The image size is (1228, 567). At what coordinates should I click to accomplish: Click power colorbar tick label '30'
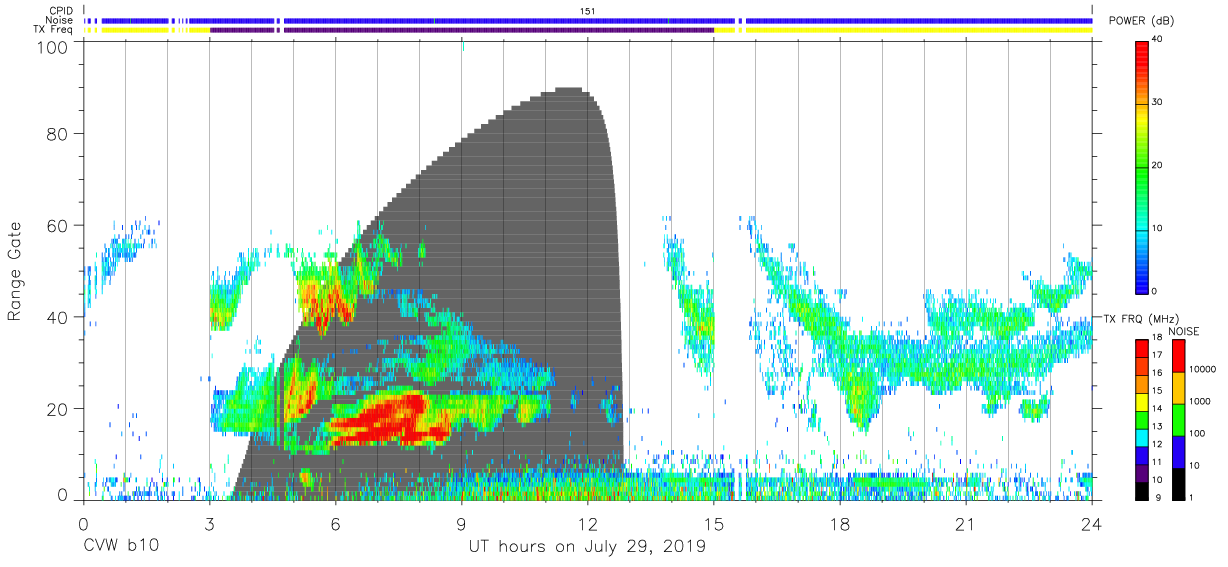coord(1156,103)
